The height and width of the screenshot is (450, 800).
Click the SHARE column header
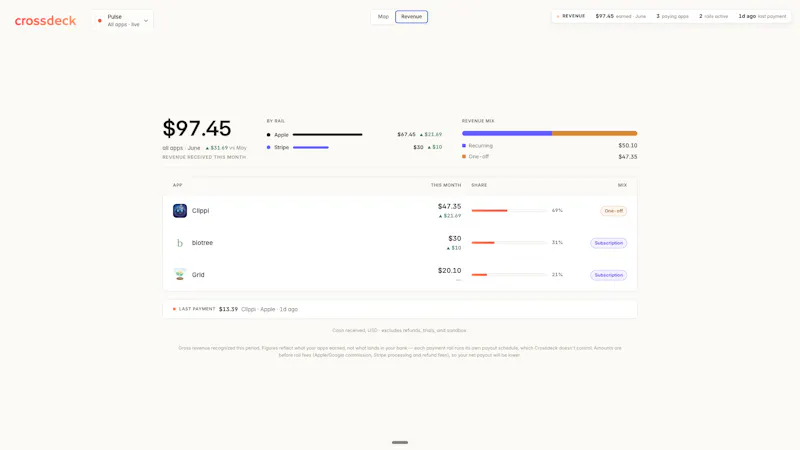point(479,185)
